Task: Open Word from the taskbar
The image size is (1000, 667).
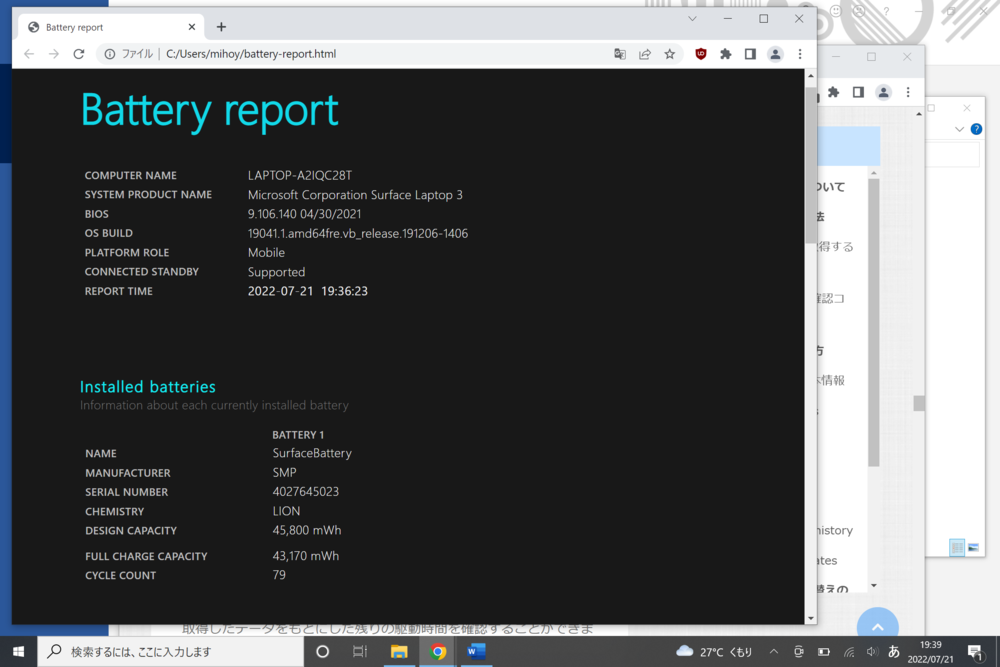Action: (476, 651)
